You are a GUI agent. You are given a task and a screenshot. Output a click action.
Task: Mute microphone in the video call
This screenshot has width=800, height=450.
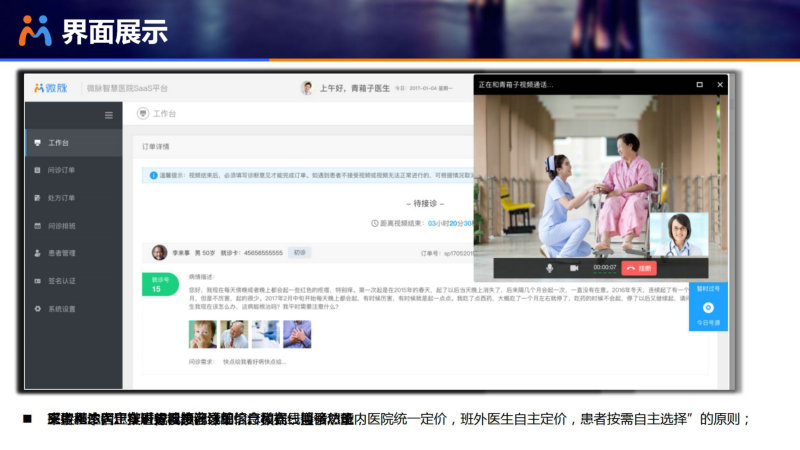pyautogui.click(x=549, y=268)
